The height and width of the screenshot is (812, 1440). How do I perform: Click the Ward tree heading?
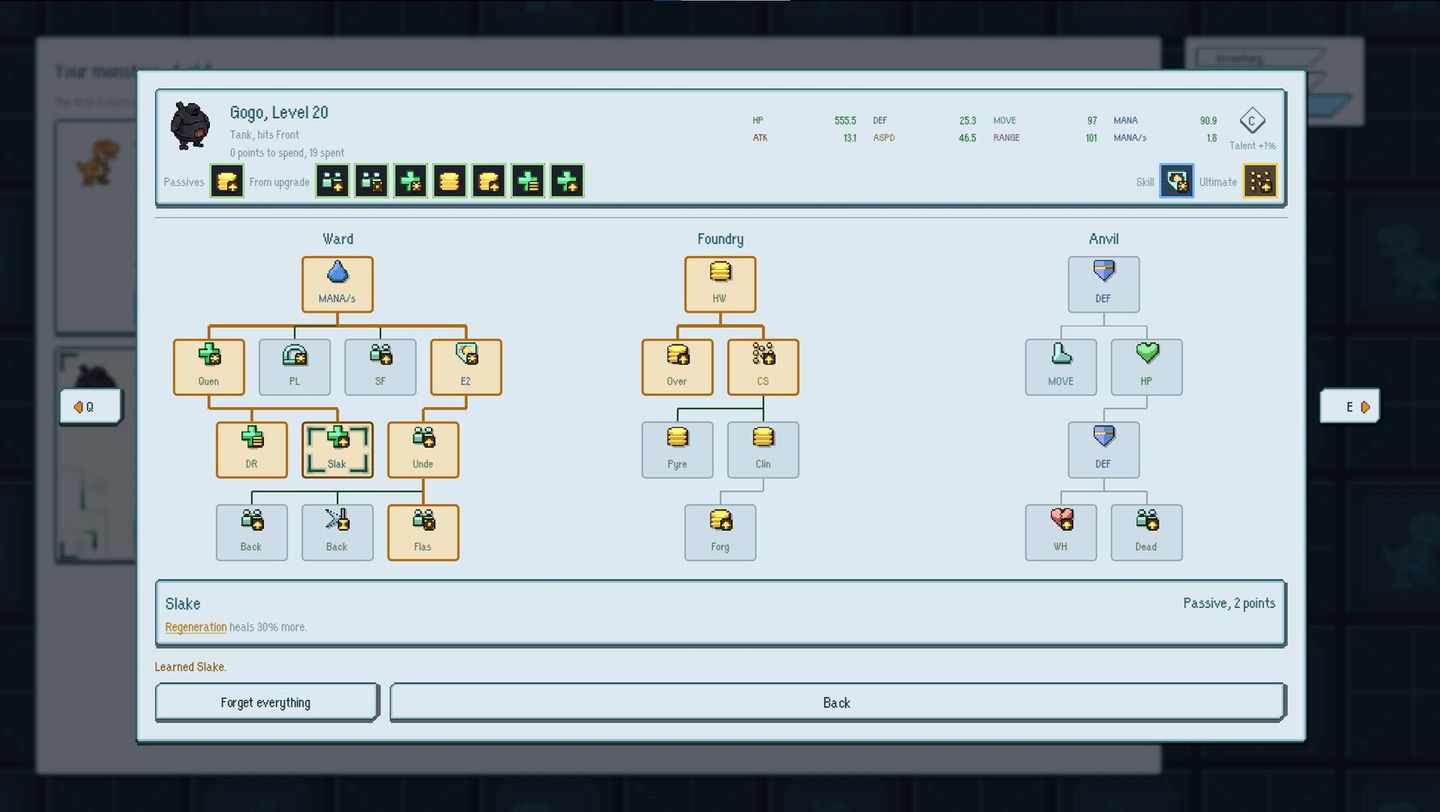pyautogui.click(x=338, y=239)
